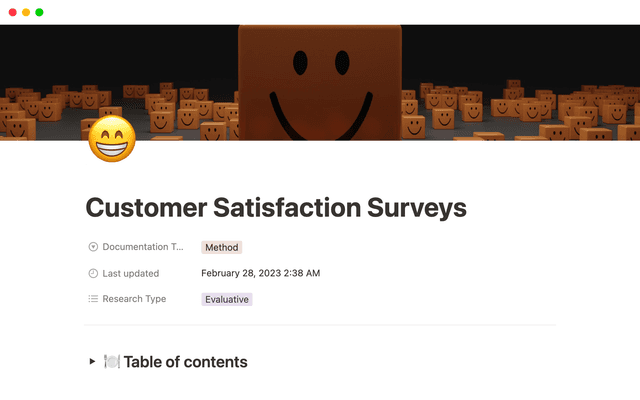Viewport: 640px width, 400px height.
Task: Maximize the window with the green button
Action: tap(39, 12)
